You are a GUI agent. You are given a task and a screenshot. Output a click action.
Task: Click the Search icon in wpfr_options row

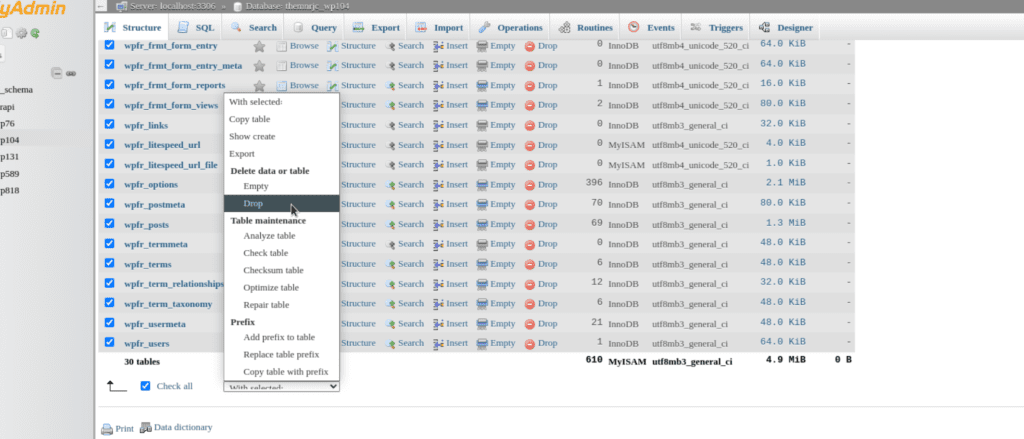tap(391, 185)
